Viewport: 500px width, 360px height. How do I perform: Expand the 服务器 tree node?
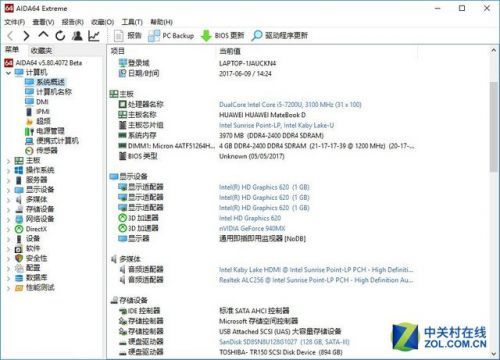click(x=8, y=180)
